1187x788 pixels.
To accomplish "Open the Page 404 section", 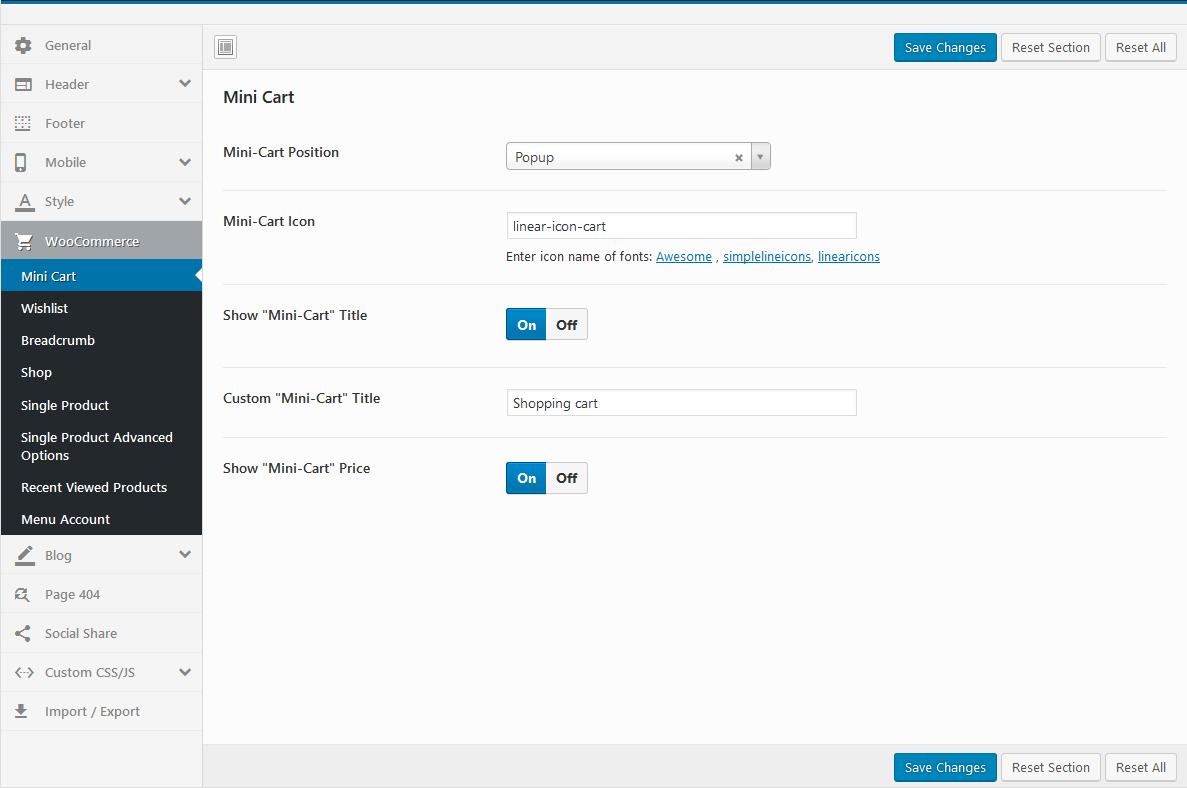I will click(101, 594).
